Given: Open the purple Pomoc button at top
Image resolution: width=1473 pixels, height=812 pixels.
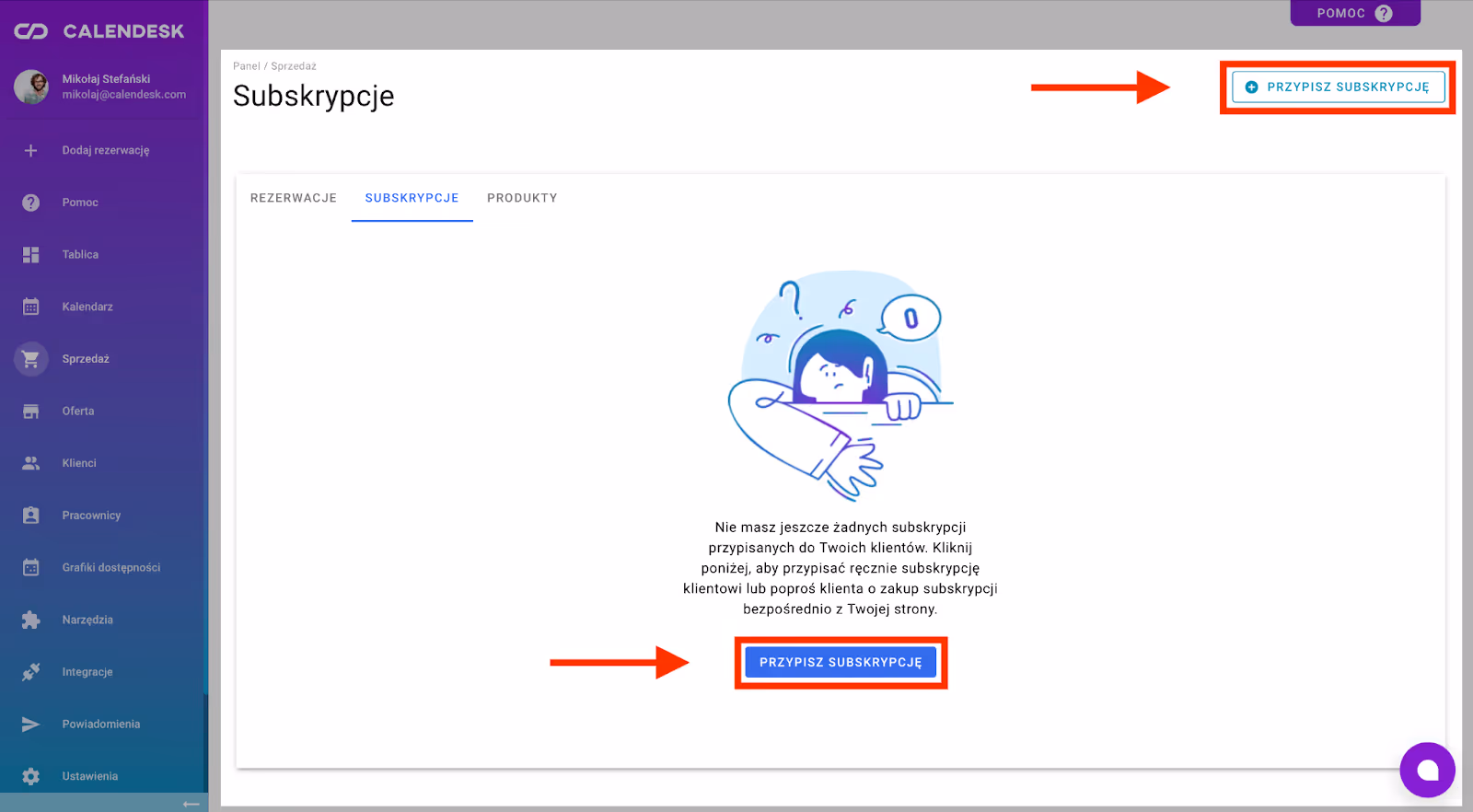Looking at the screenshot, I should [x=1354, y=13].
